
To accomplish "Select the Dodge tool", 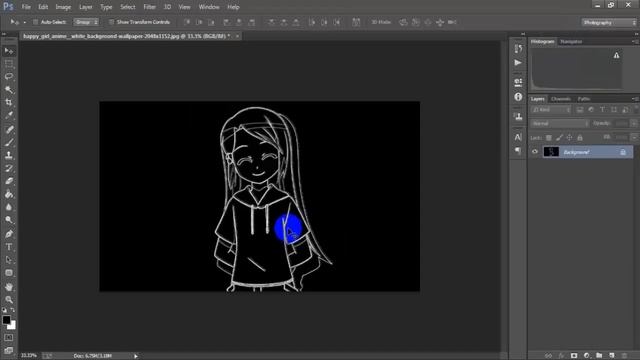I will pyautogui.click(x=9, y=220).
